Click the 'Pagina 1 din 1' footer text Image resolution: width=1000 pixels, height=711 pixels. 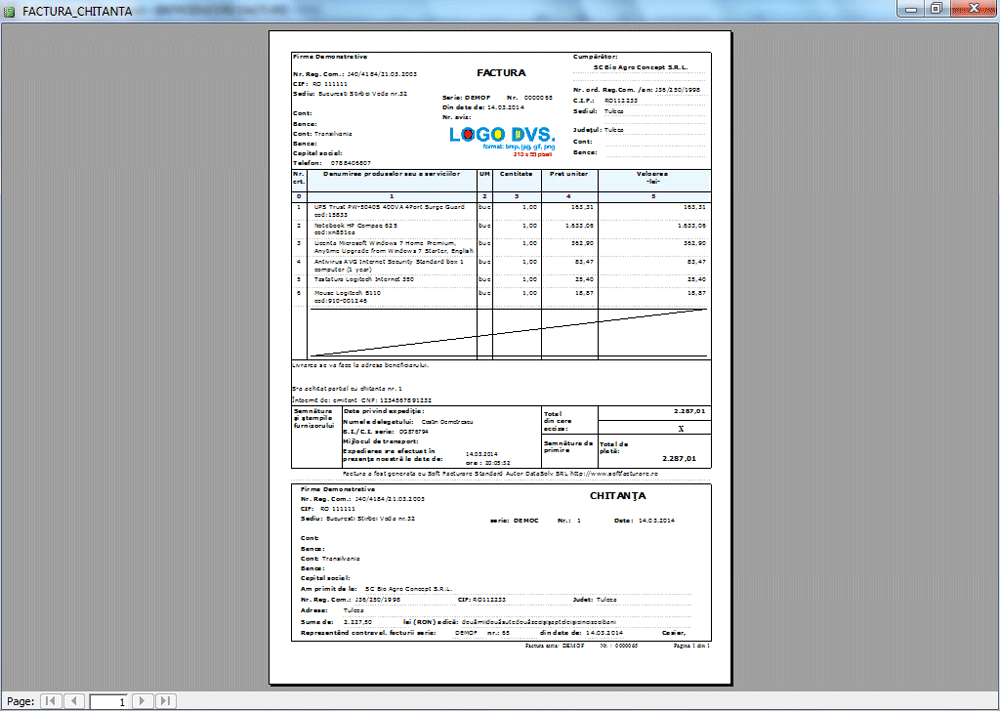(x=691, y=646)
